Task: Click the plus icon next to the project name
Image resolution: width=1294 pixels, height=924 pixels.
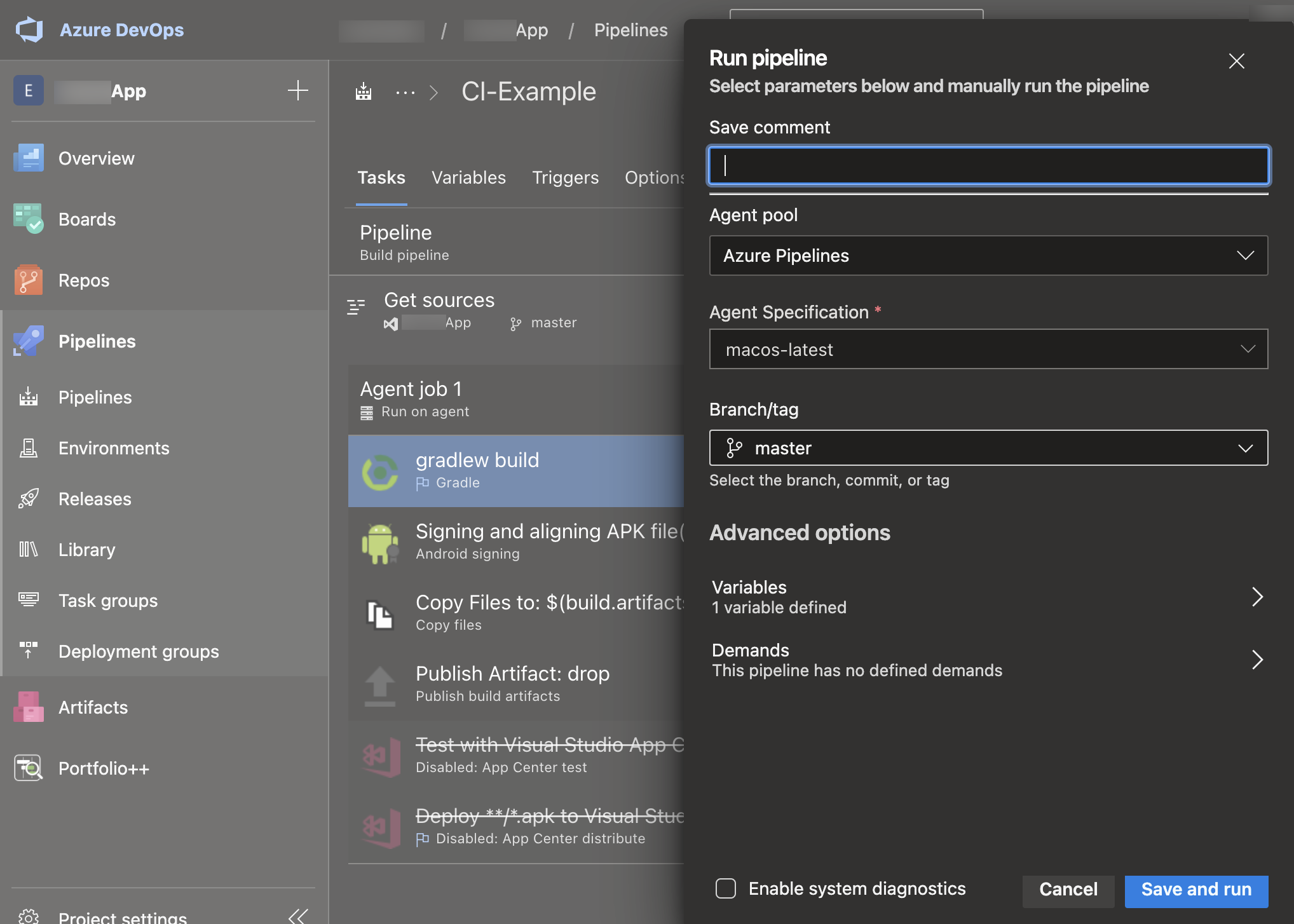Action: 297,90
